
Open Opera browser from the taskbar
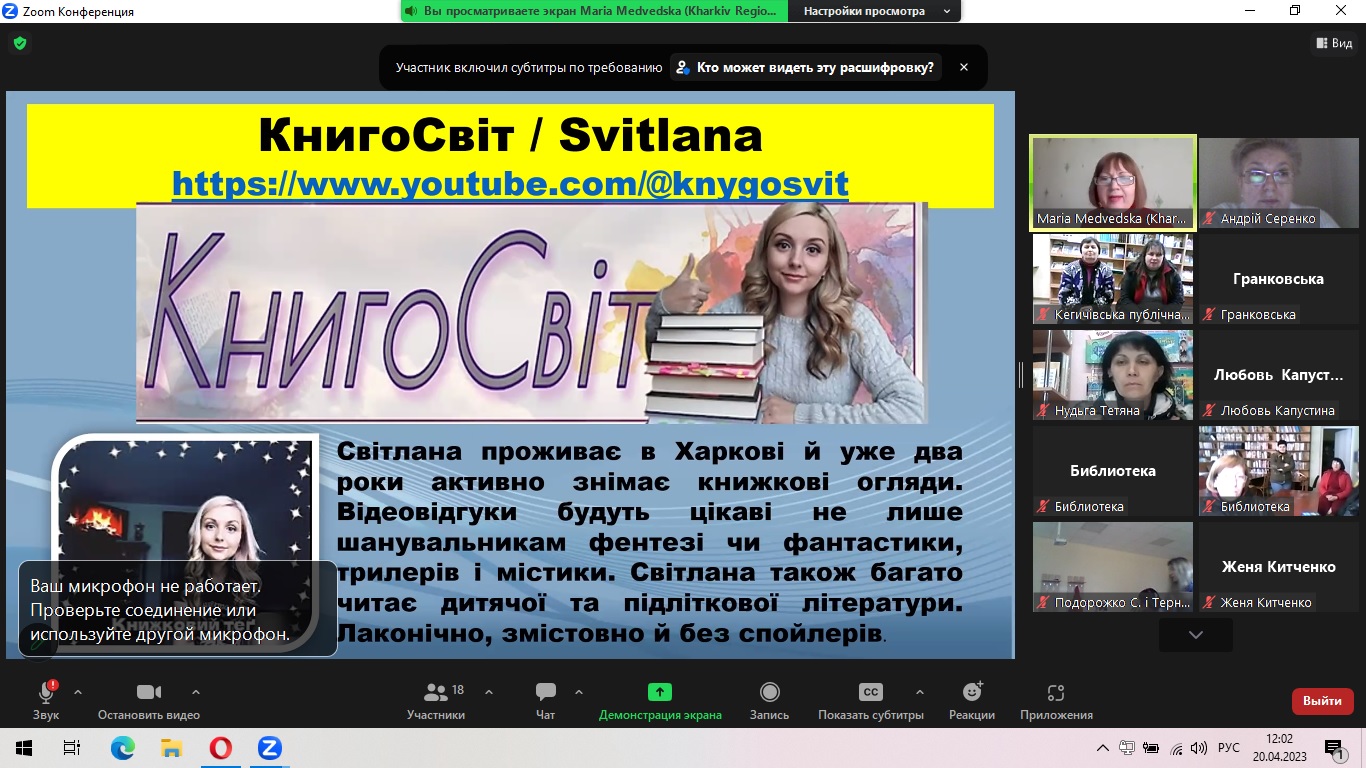coord(220,748)
